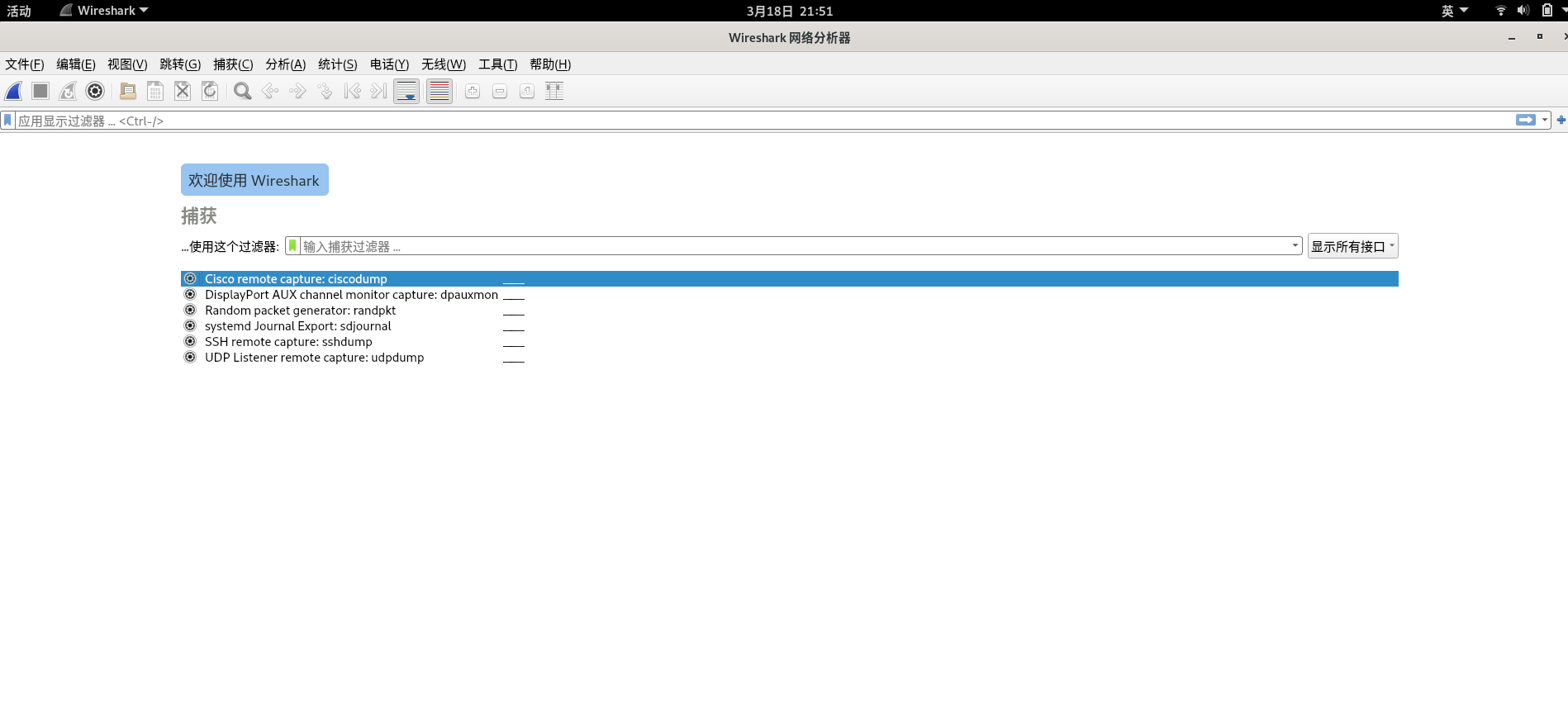Go back in packet history
The width and height of the screenshot is (1568, 702).
pyautogui.click(x=270, y=91)
